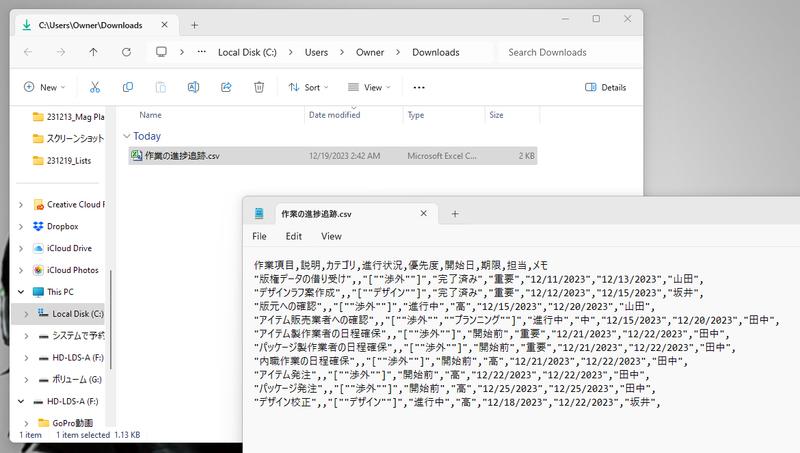Refresh the Downloads folder view
This screenshot has width=800, height=453.
pos(126,52)
